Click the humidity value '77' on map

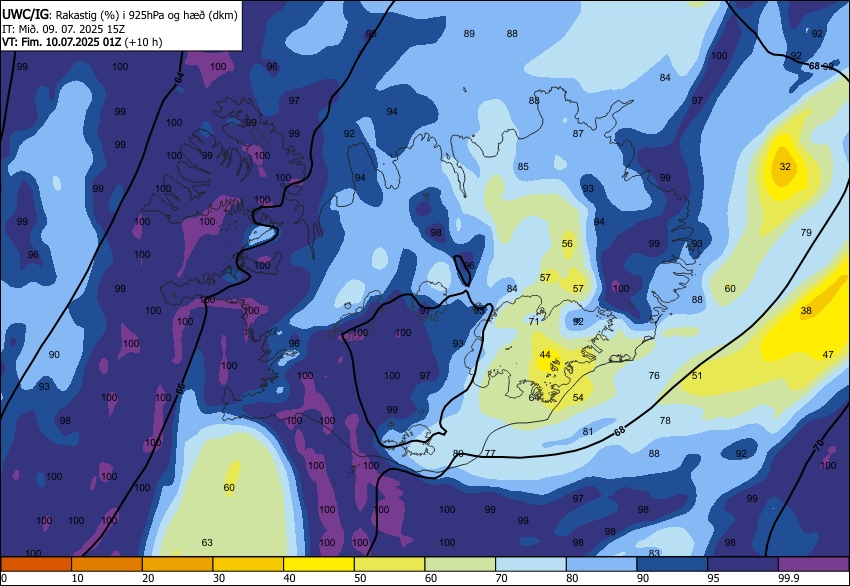(x=490, y=453)
